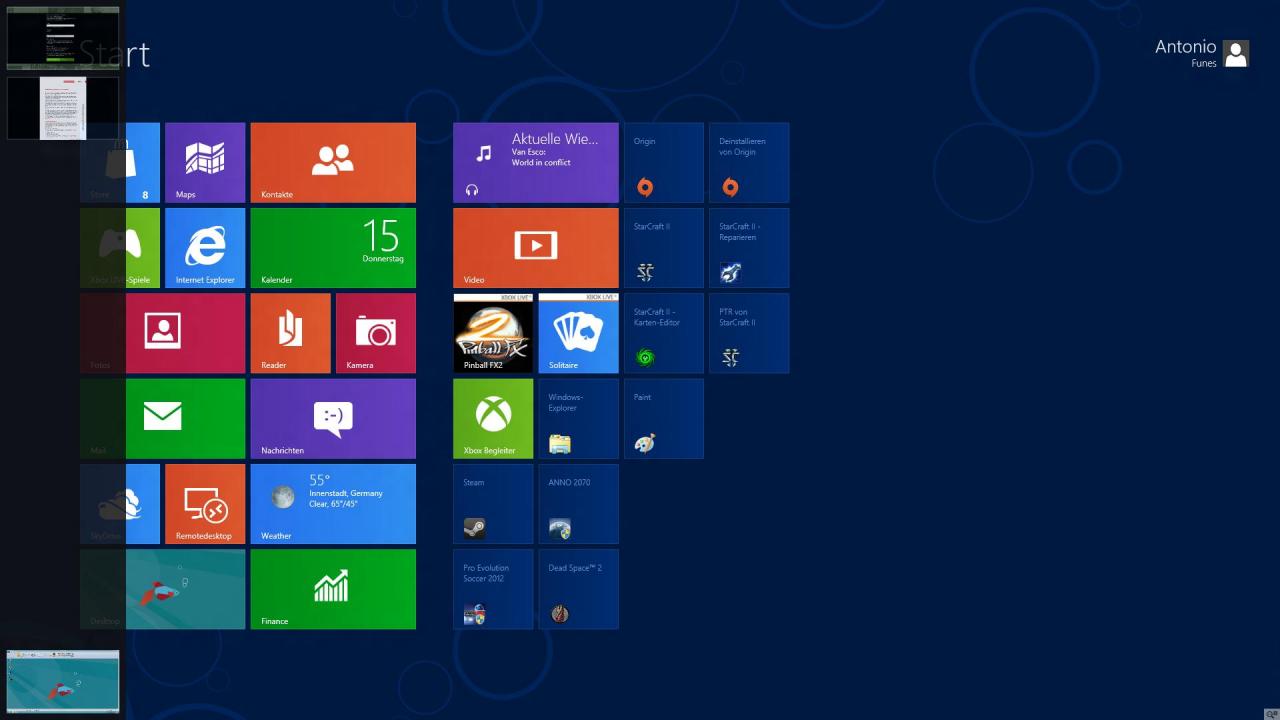This screenshot has height=720, width=1280.
Task: Open the Kamera tile
Action: (x=376, y=333)
